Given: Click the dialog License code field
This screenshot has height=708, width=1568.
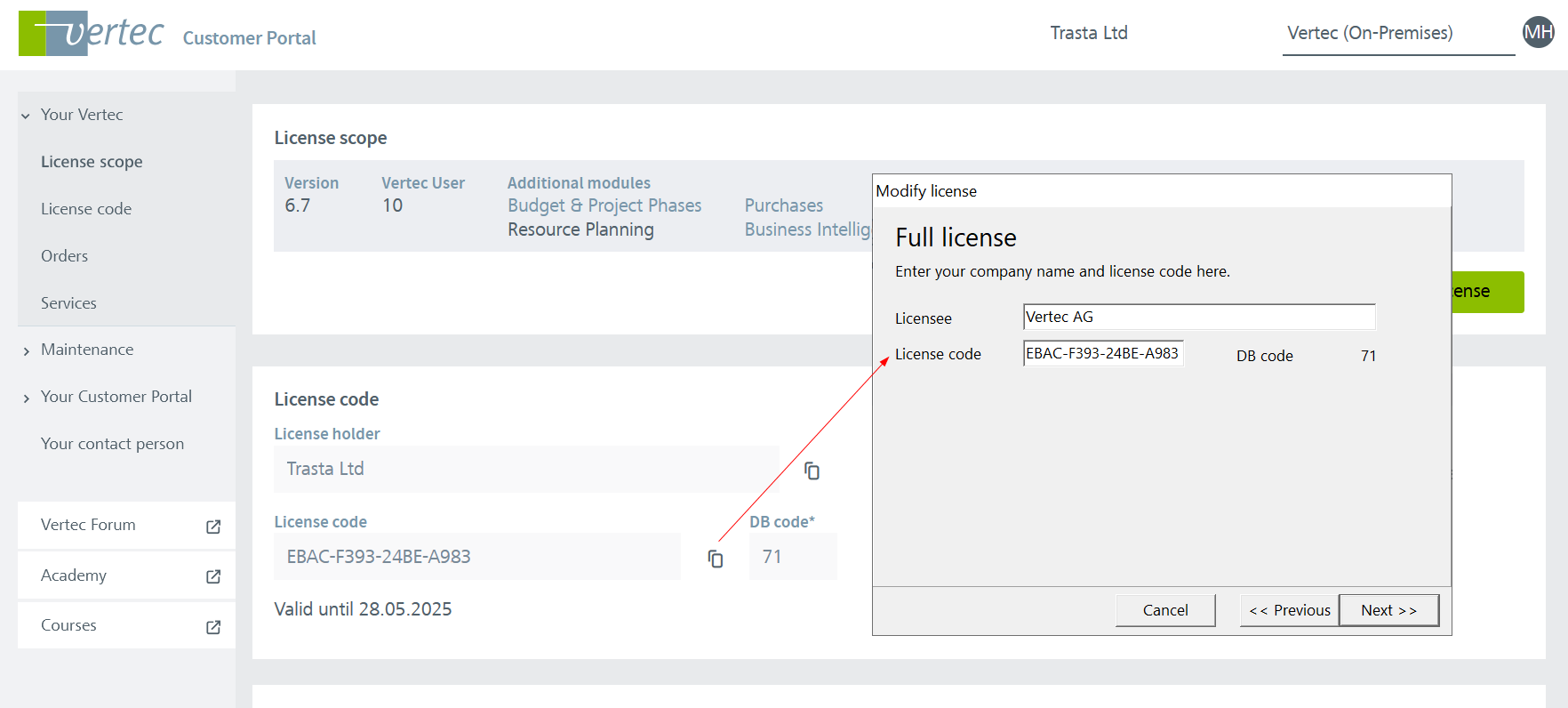Looking at the screenshot, I should 1102,354.
